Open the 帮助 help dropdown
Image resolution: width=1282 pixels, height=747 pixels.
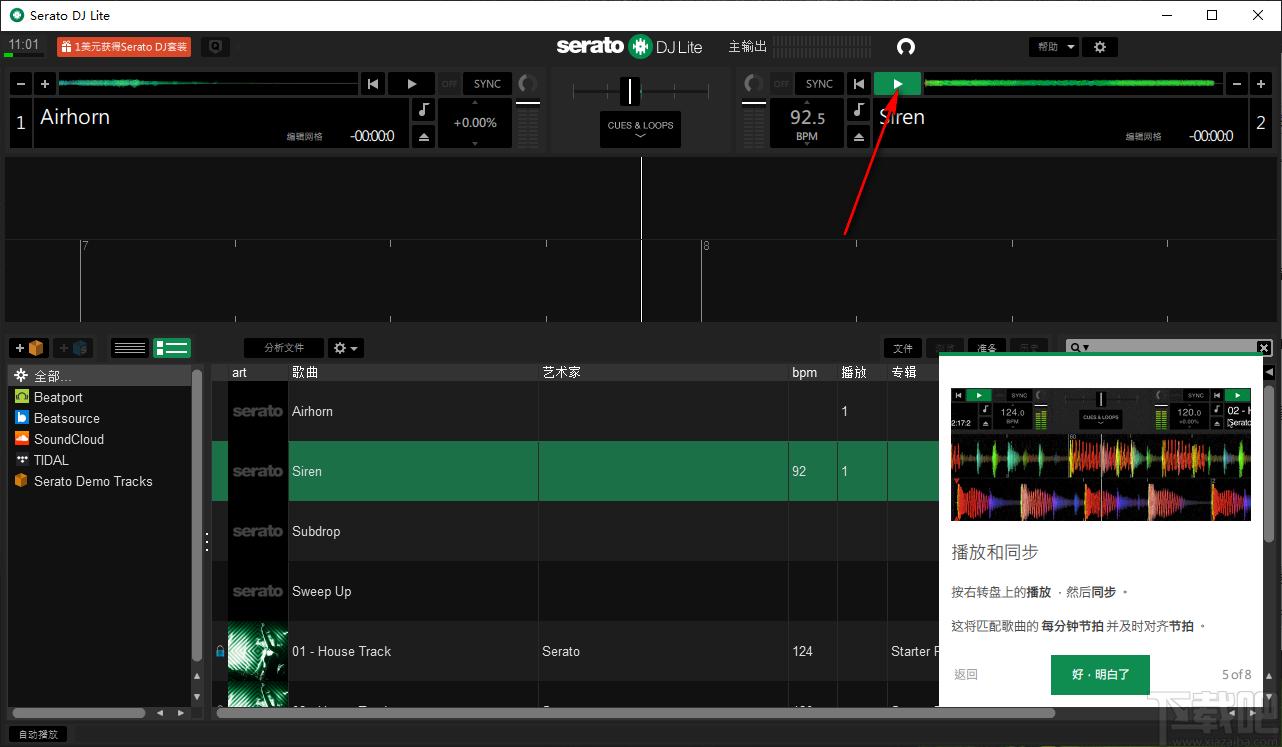pos(1054,47)
